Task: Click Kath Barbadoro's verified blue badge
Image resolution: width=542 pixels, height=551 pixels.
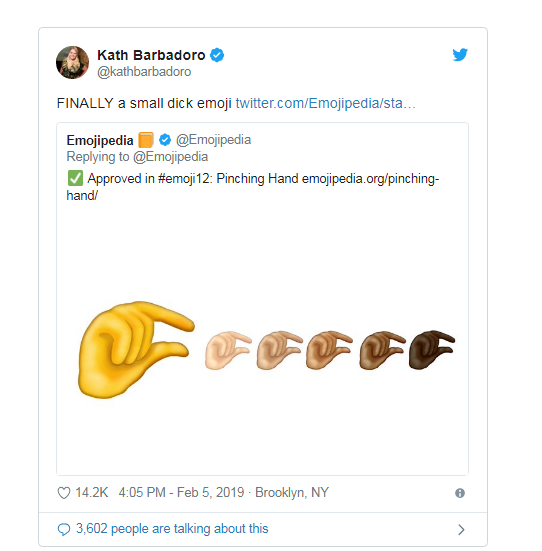Action: [217, 55]
